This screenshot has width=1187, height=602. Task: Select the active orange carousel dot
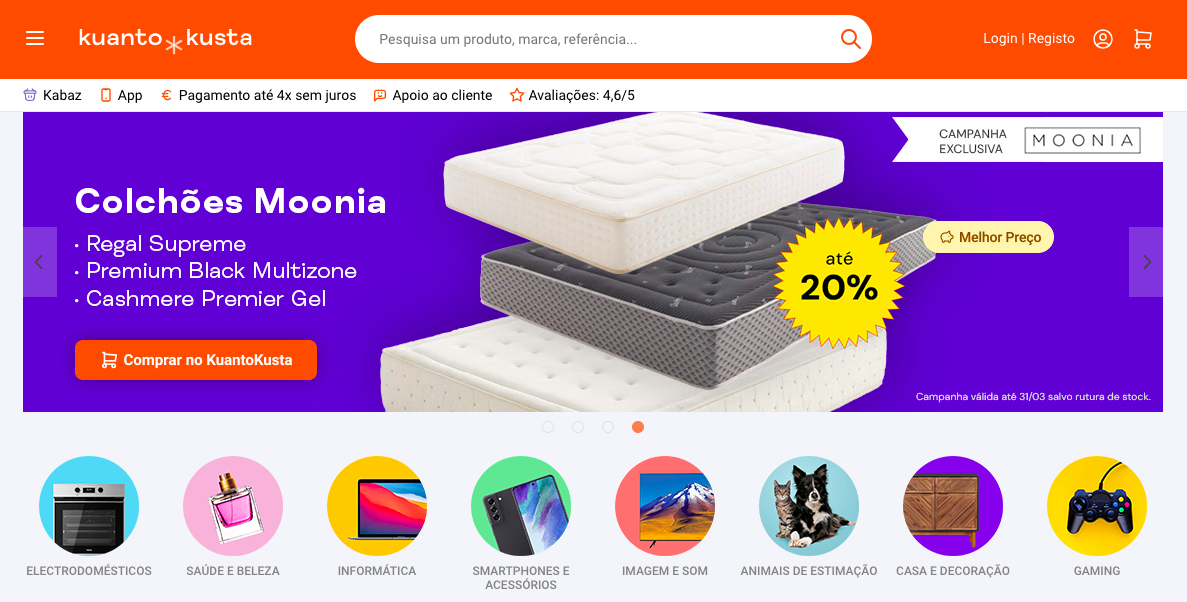637,427
